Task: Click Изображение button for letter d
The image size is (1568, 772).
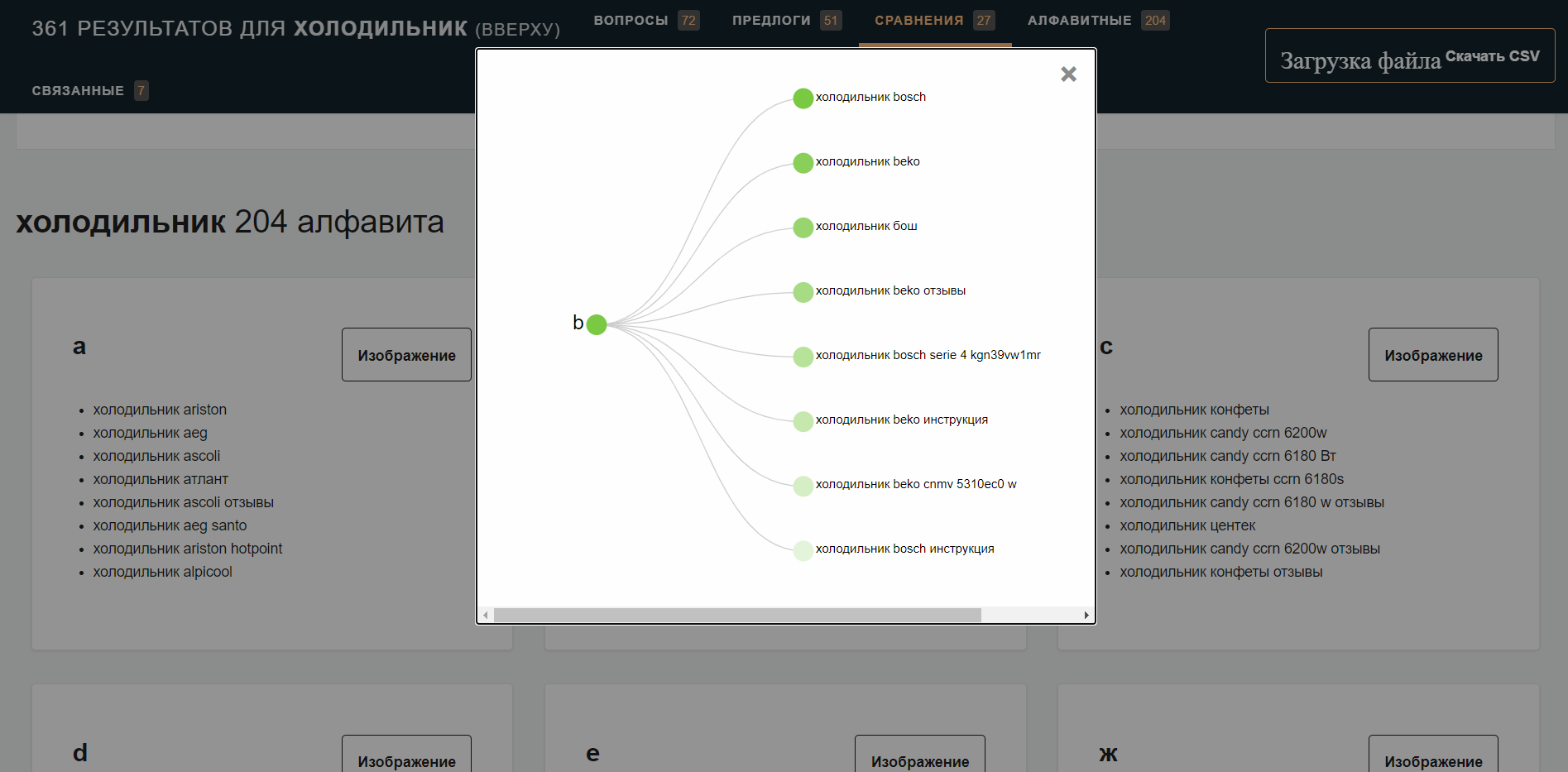Action: [406, 754]
